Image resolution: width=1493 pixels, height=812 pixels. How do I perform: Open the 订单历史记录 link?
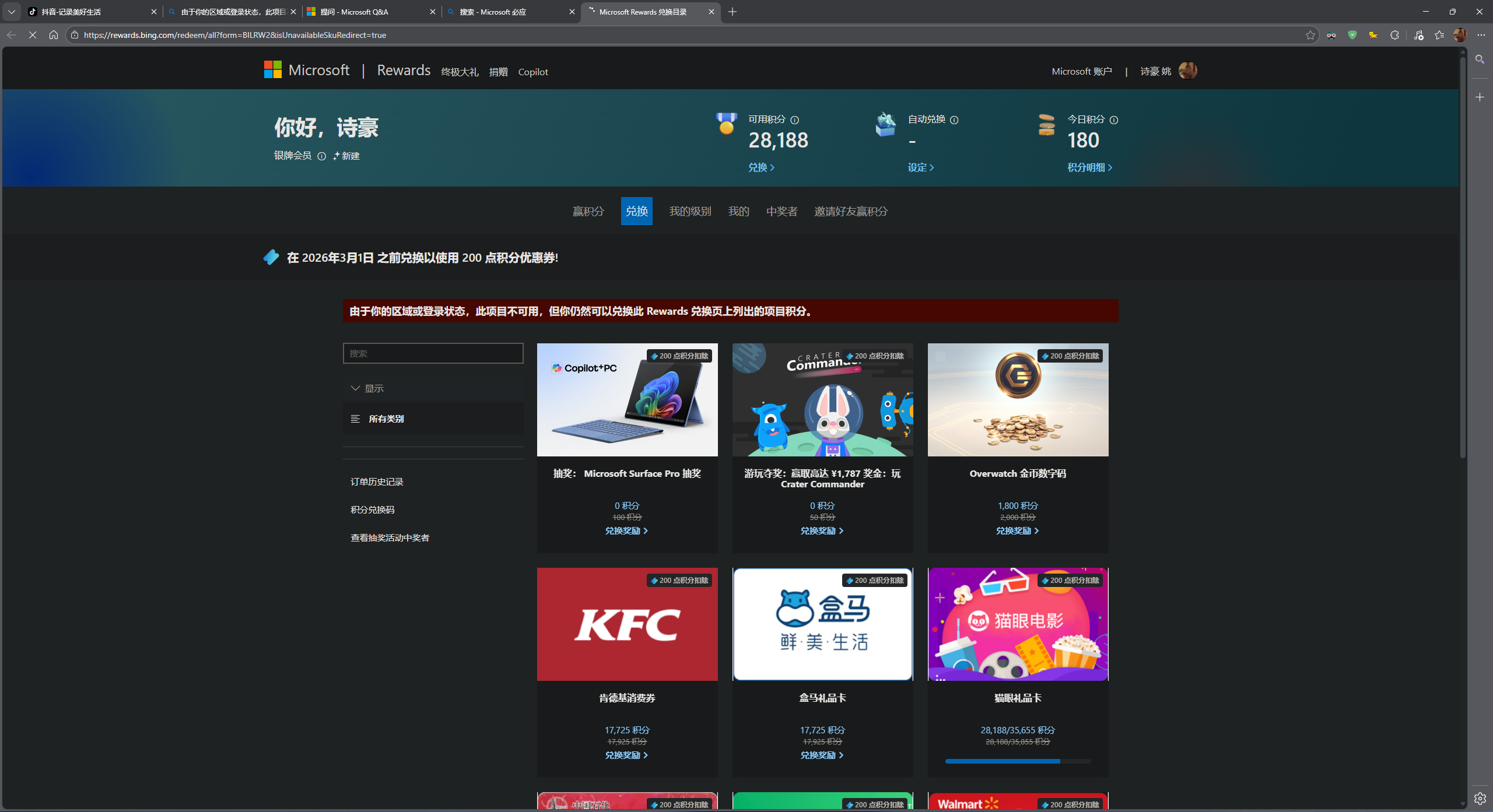pyautogui.click(x=377, y=481)
